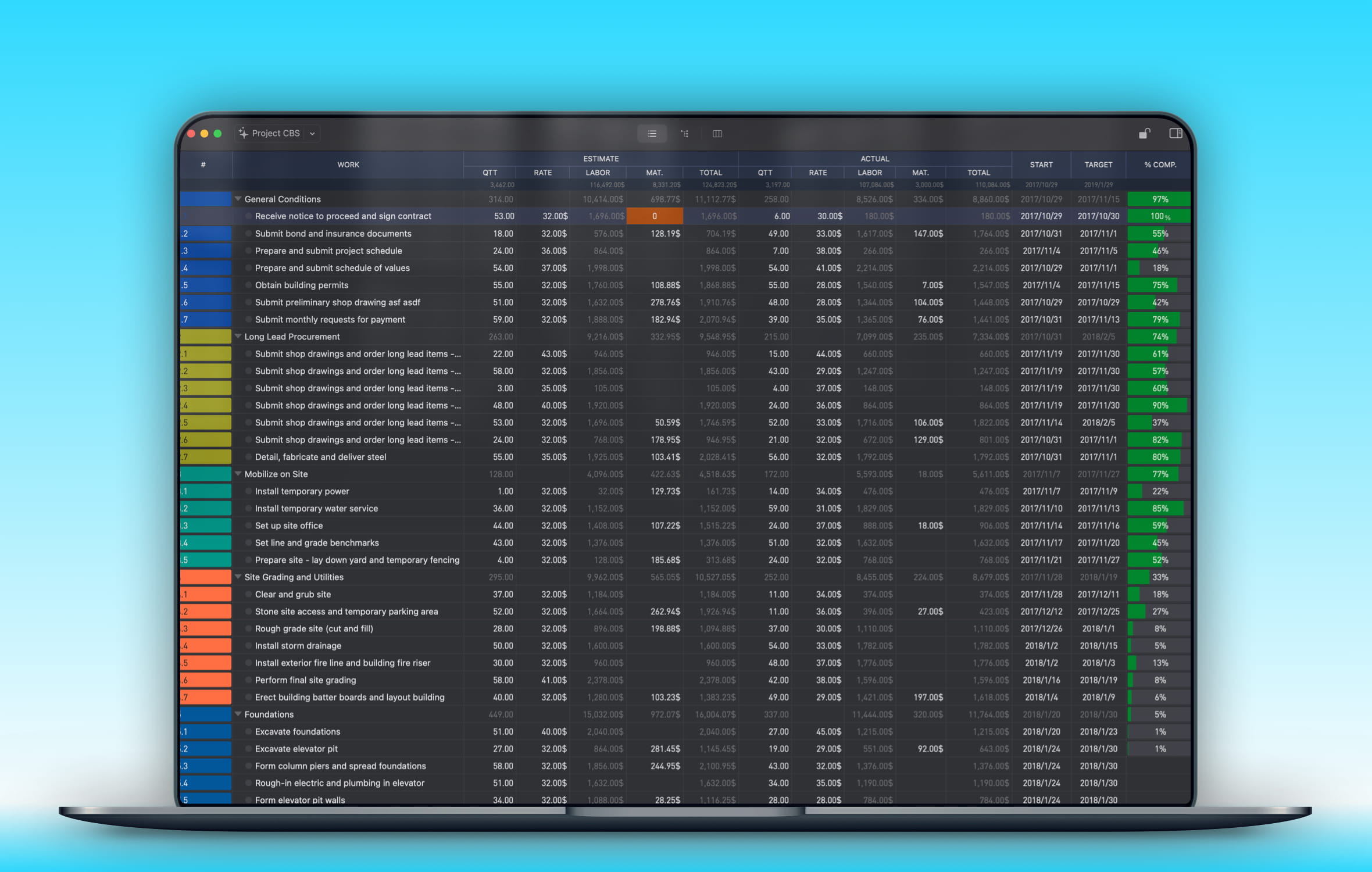Click the Project CBS sparkle icon

pyautogui.click(x=244, y=133)
